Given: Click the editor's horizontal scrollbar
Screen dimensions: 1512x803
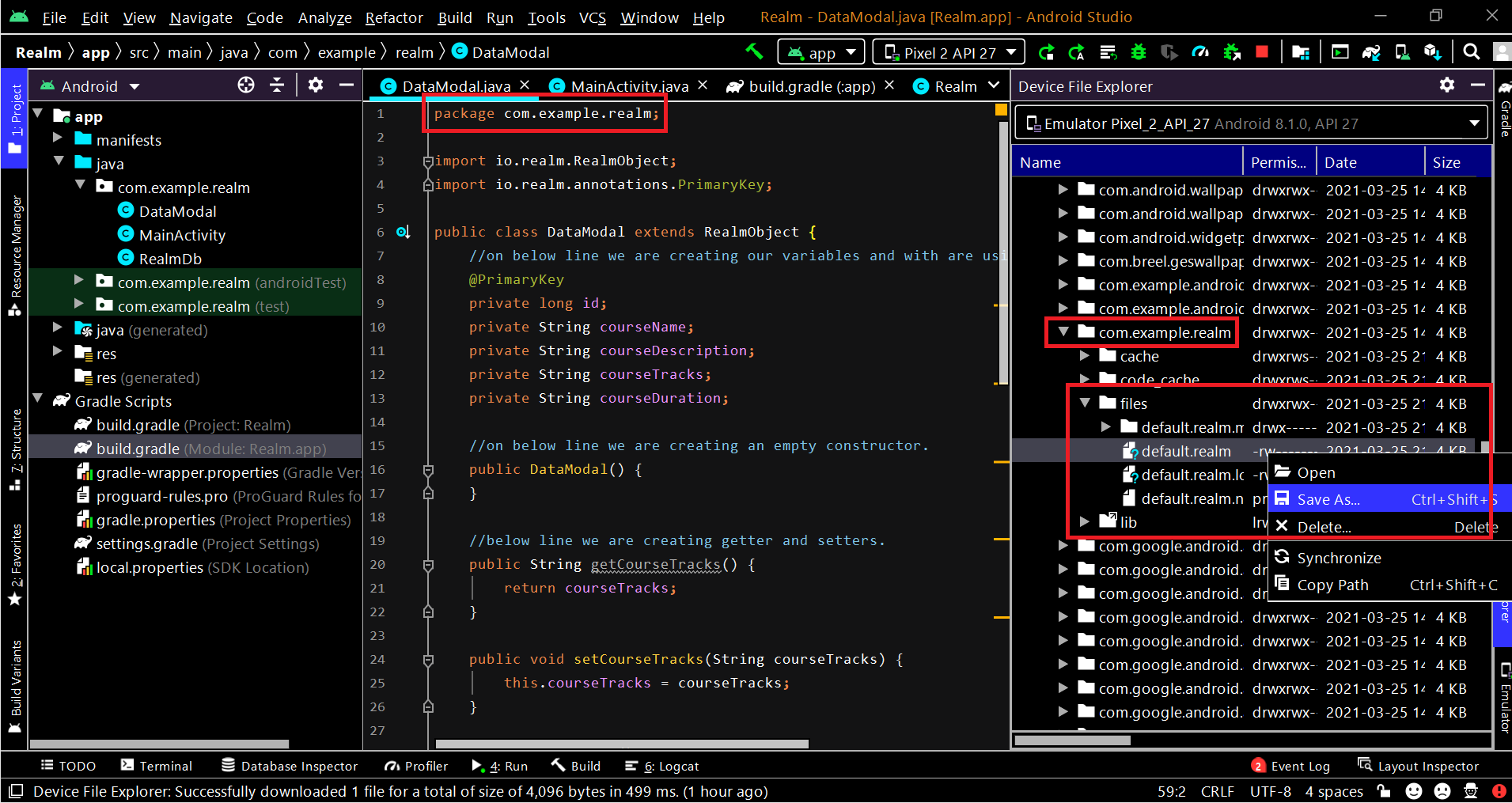Looking at the screenshot, I should click(x=622, y=744).
